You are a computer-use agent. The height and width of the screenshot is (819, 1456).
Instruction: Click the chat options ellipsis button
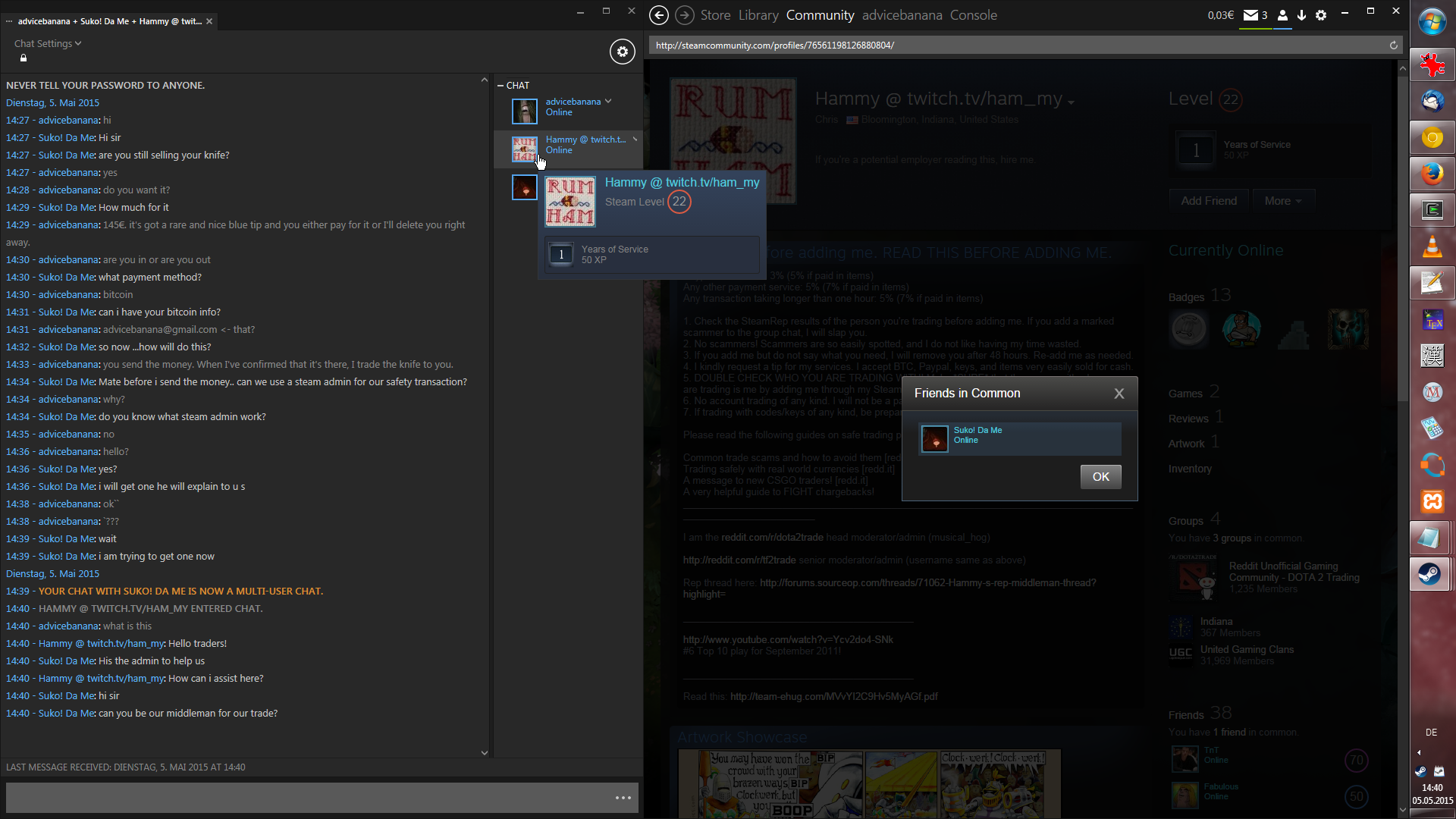click(x=623, y=798)
